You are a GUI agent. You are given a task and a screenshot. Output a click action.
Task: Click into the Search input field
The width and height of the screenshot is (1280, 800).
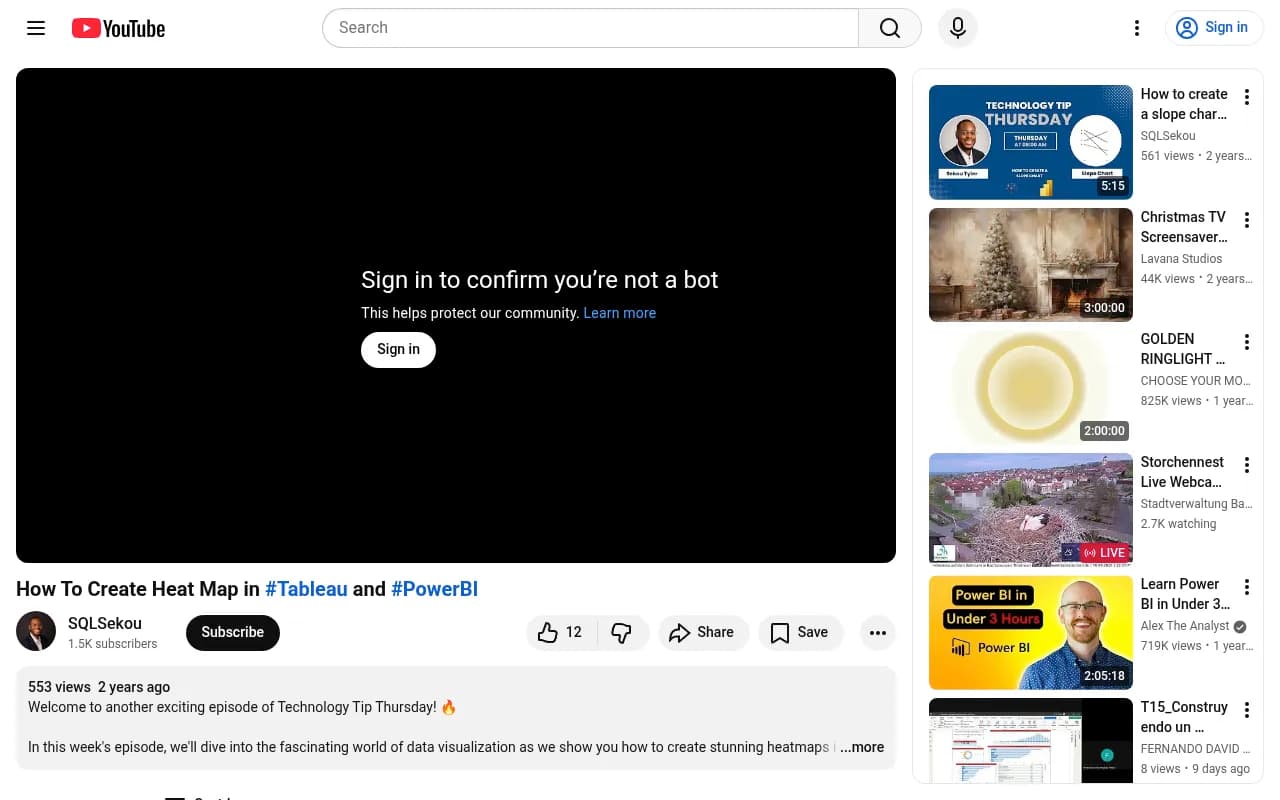(590, 28)
